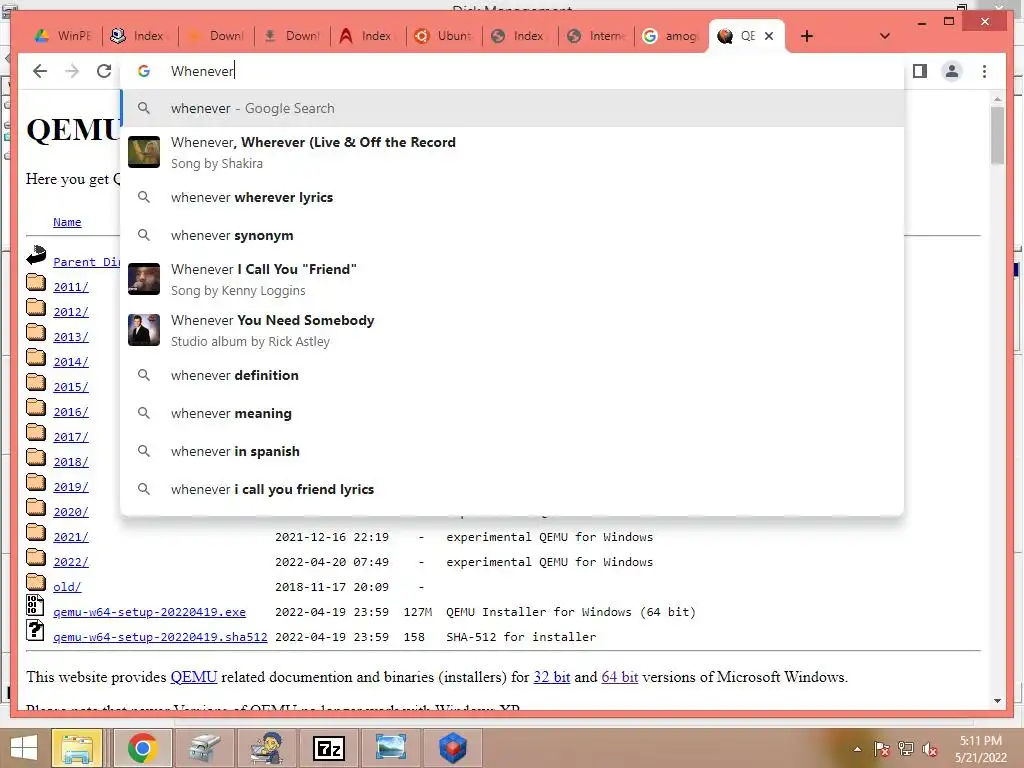
Task: Go back with the browser back arrow
Action: coord(40,71)
